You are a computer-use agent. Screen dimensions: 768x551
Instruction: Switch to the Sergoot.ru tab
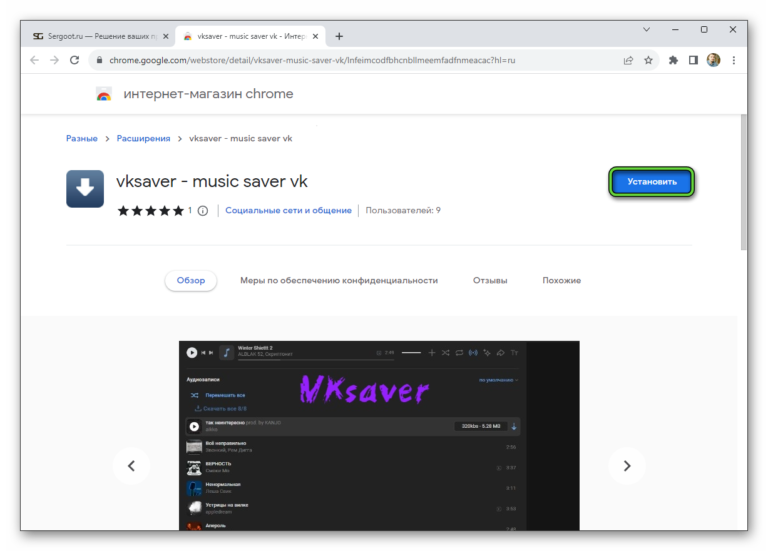pyautogui.click(x=98, y=36)
